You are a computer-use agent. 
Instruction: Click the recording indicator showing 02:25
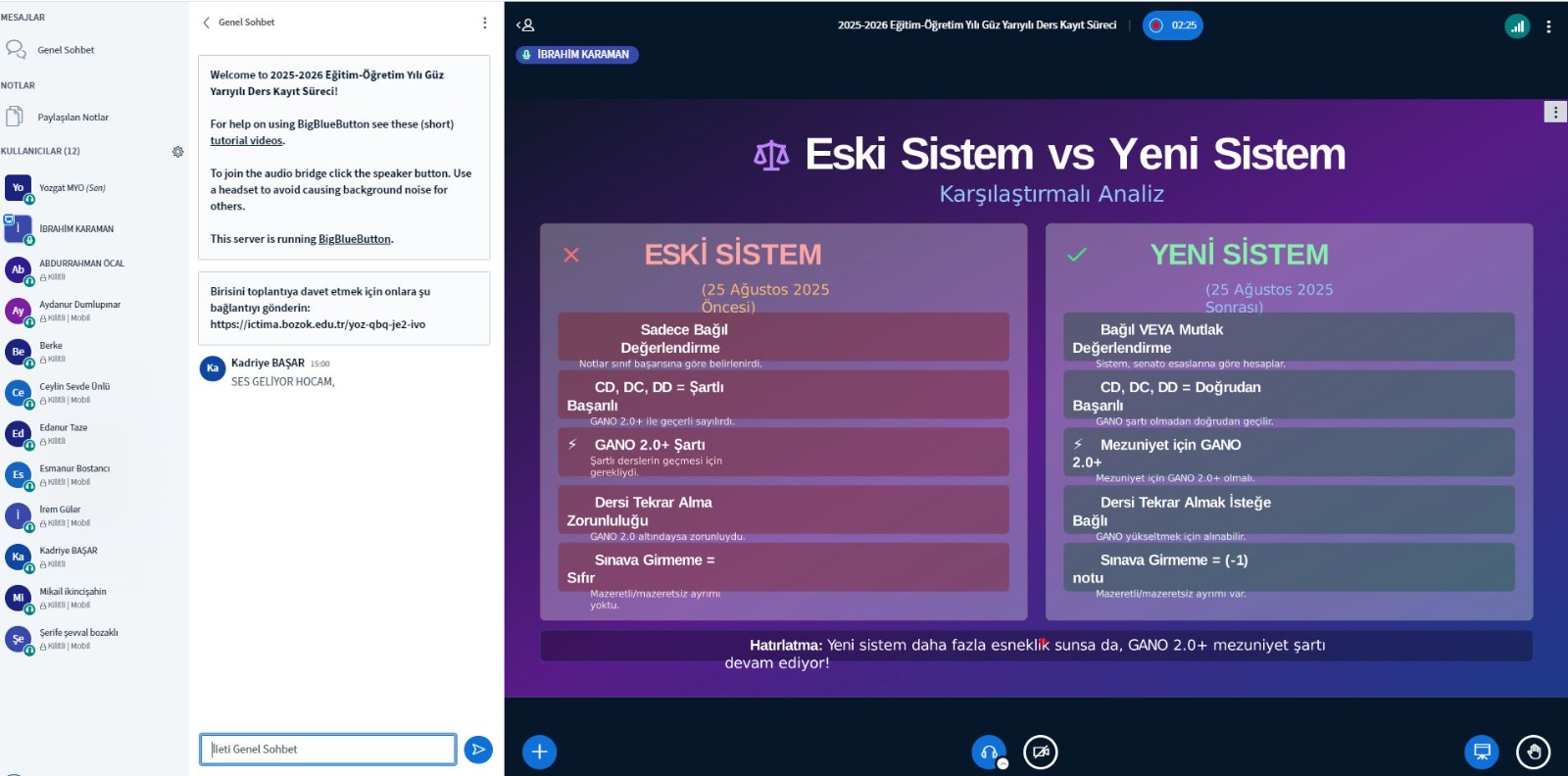(1172, 25)
